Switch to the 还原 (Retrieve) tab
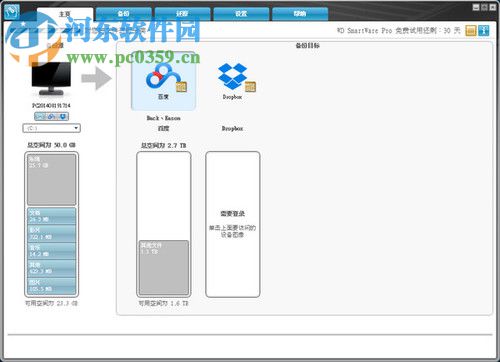The width and height of the screenshot is (500, 362). [182, 14]
